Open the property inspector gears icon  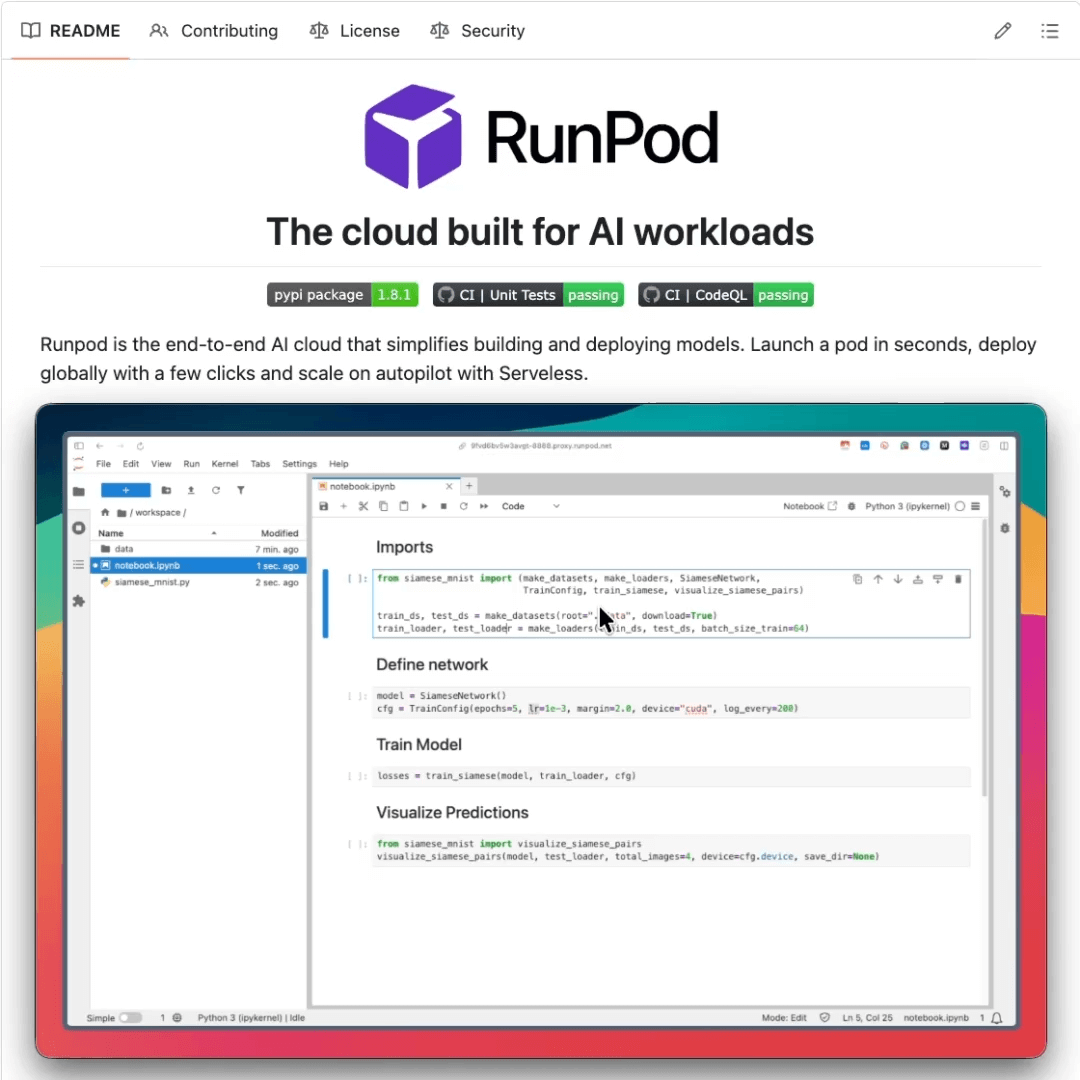point(1005,492)
